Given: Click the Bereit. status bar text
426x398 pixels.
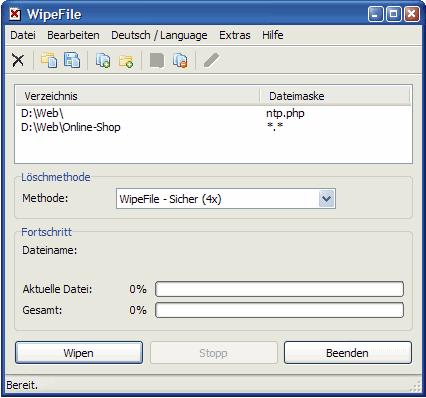Looking at the screenshot, I should click(22, 385).
